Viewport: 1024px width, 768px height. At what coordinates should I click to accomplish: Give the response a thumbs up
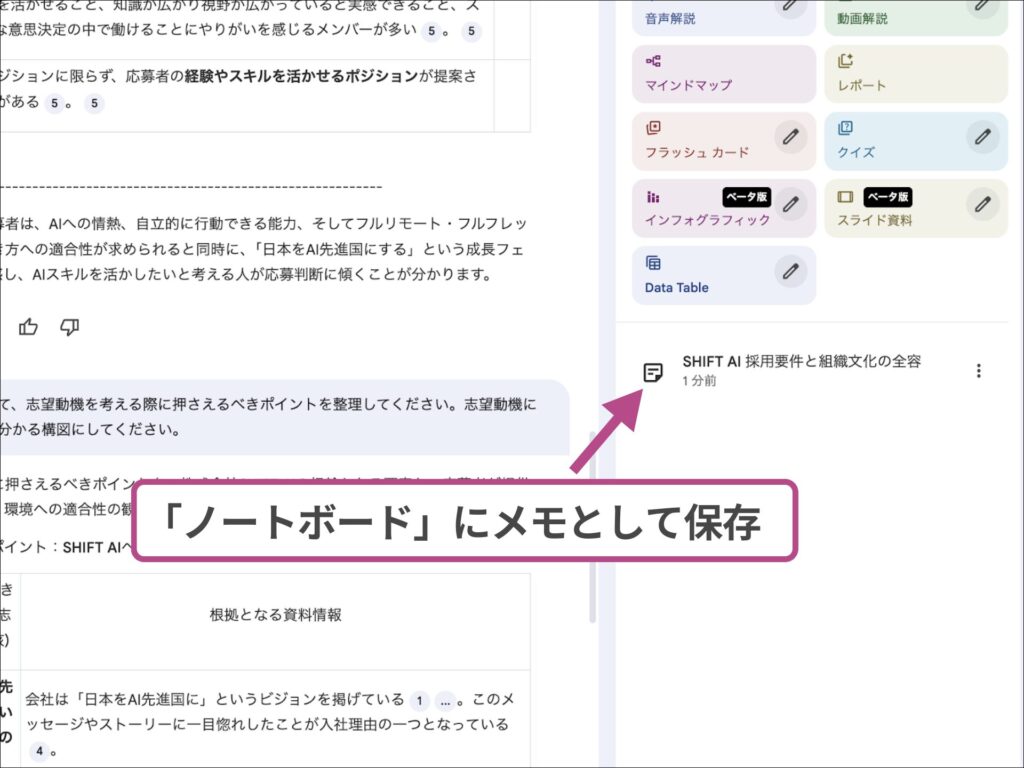point(28,326)
